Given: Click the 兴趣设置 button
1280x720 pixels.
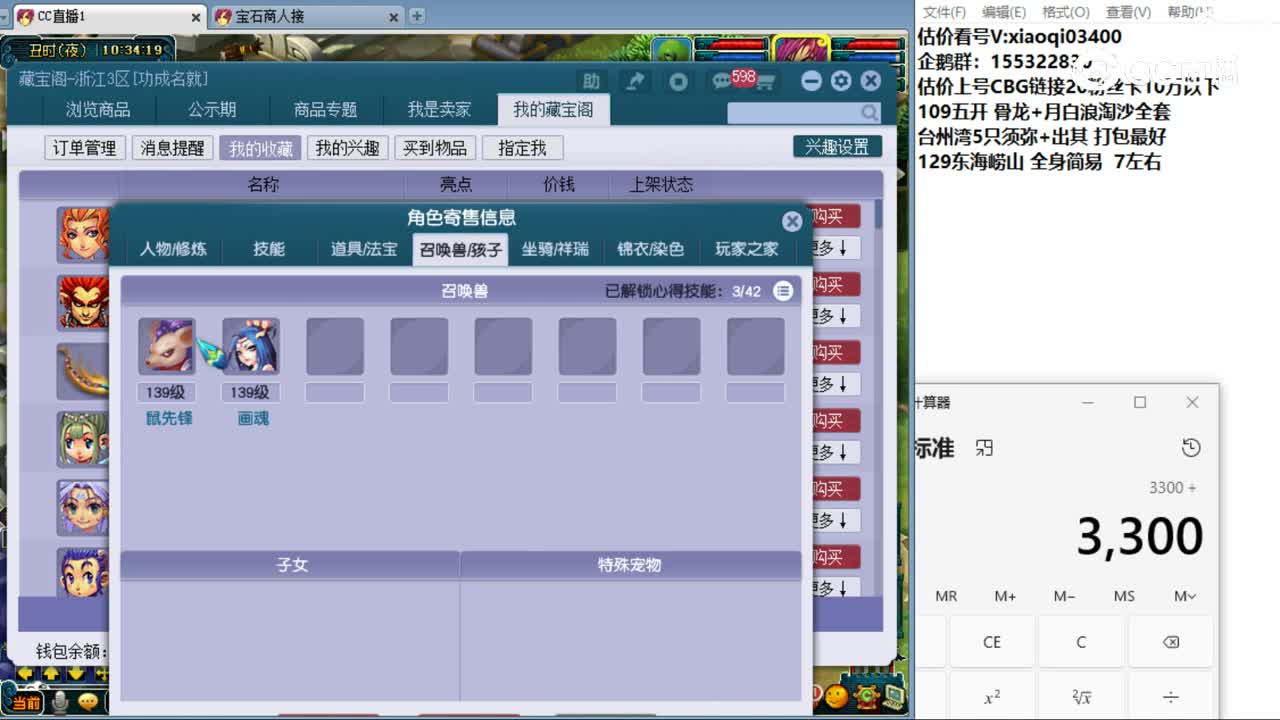Looking at the screenshot, I should pyautogui.click(x=838, y=145).
